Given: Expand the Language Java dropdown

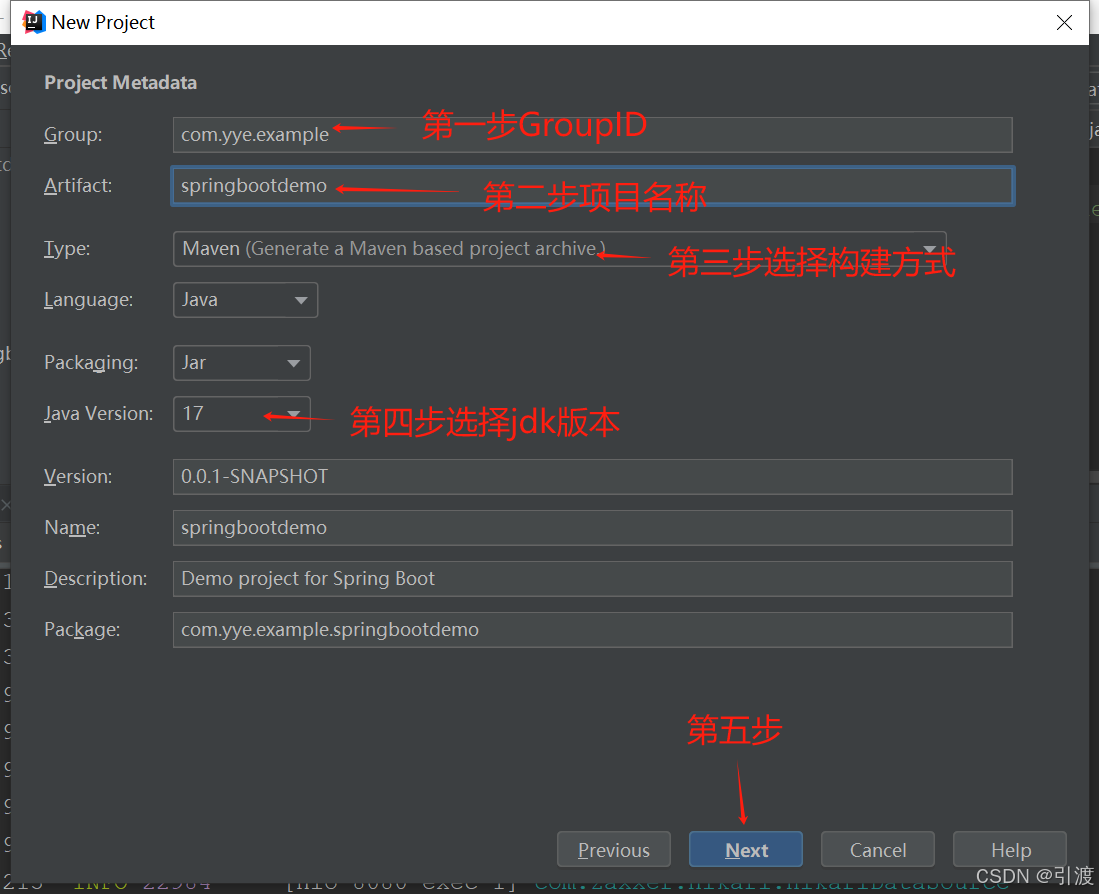Looking at the screenshot, I should pyautogui.click(x=245, y=300).
